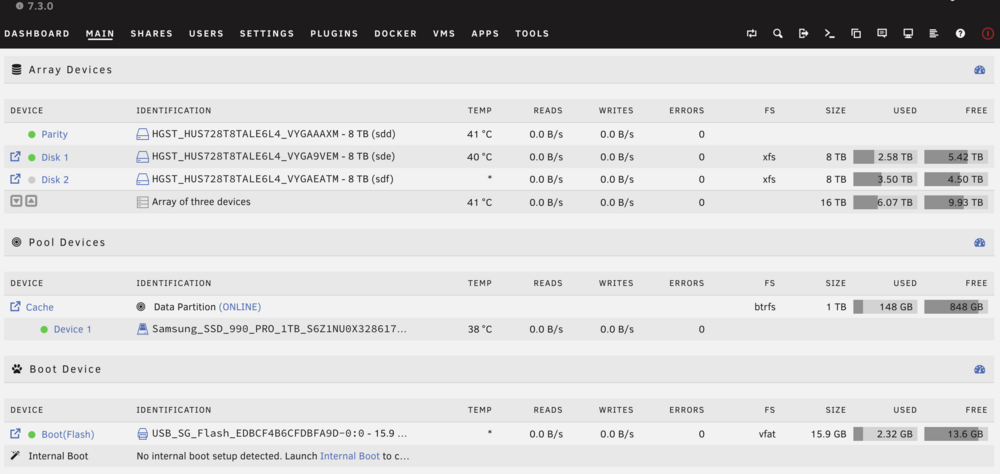Click the ONLINE status link
Screen dimensions: 1000x474
pyautogui.click(x=240, y=307)
